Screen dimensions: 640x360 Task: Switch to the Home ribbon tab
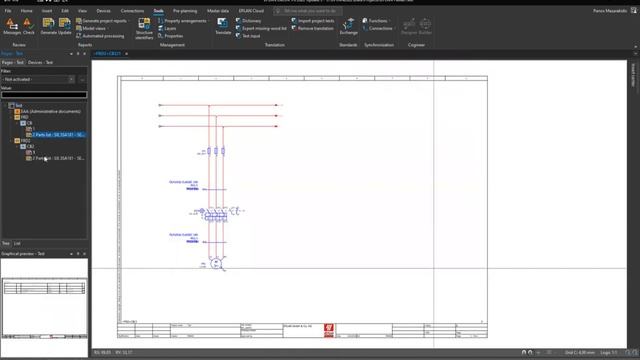tap(27, 11)
